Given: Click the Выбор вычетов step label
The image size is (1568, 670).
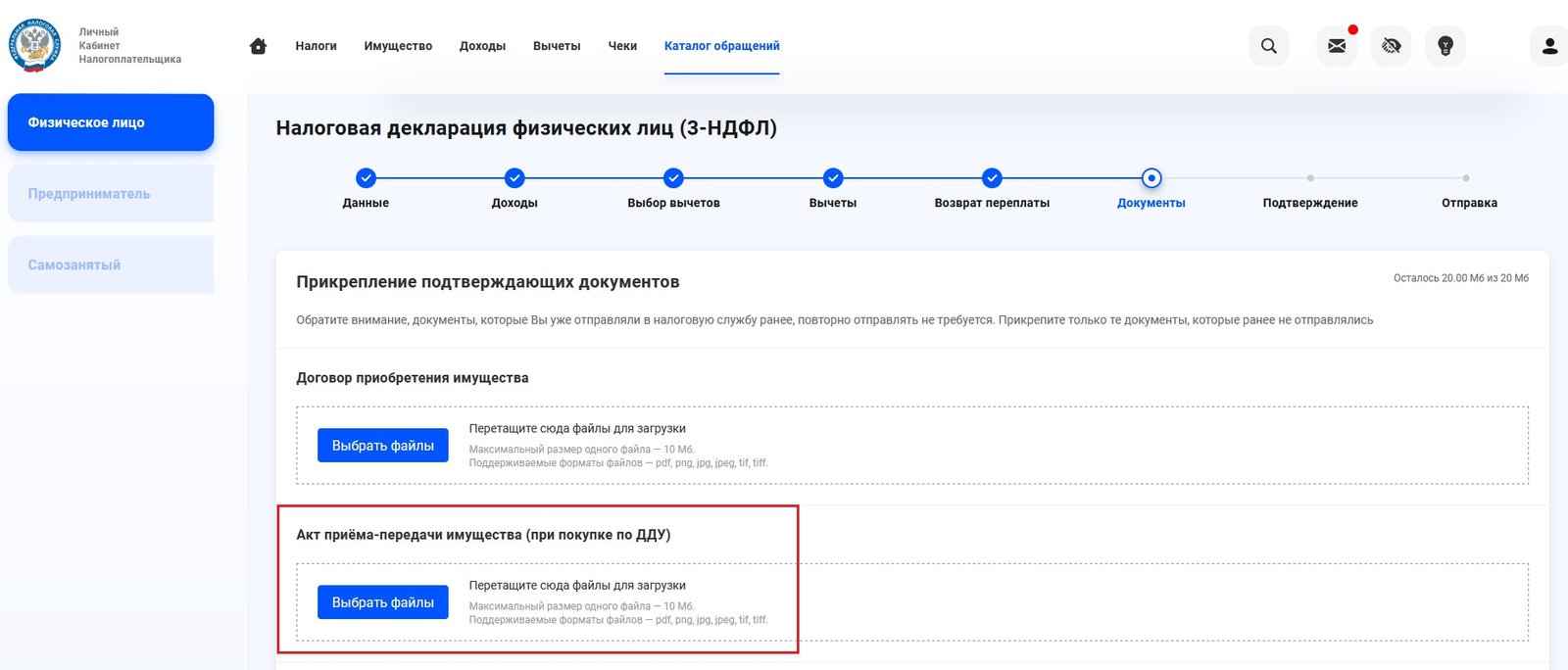Looking at the screenshot, I should [x=673, y=203].
